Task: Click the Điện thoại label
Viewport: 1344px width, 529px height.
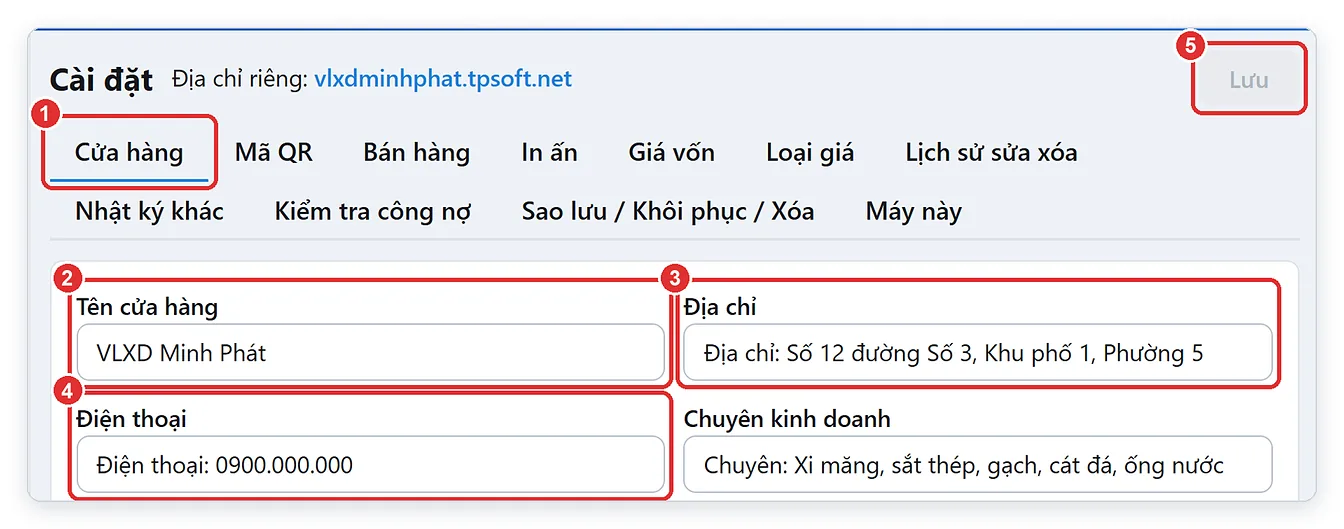Action: [132, 419]
